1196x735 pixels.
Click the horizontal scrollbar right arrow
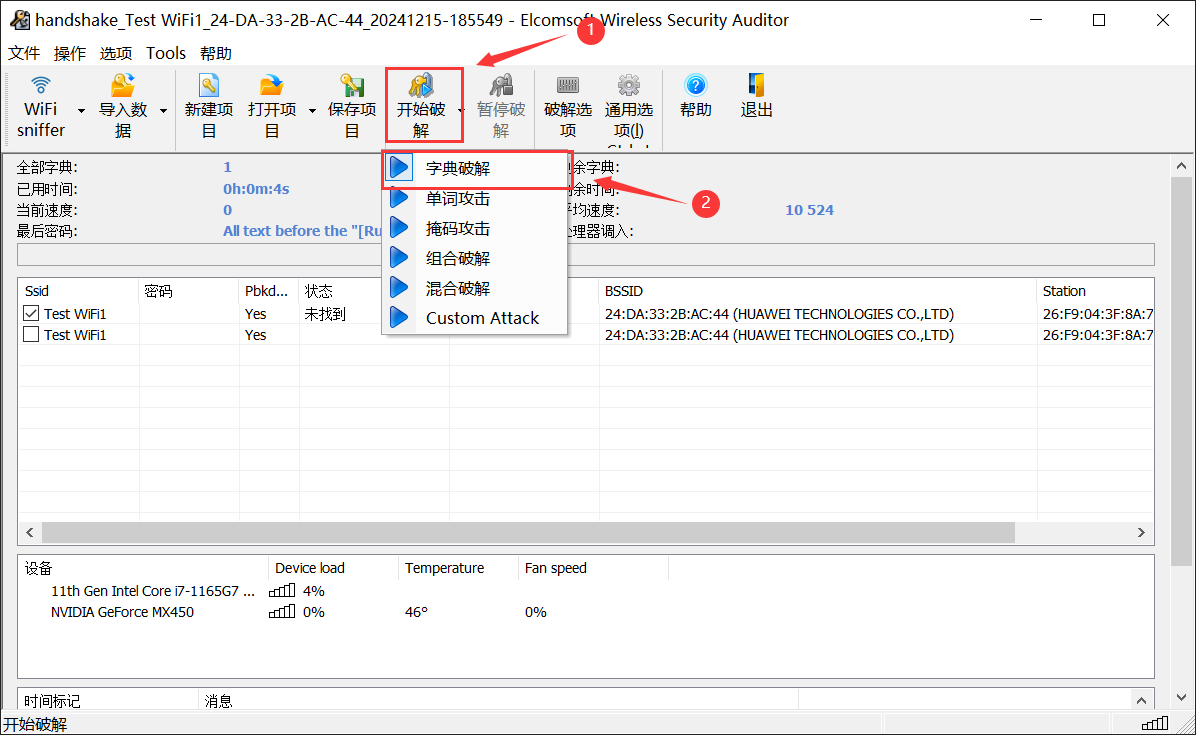[x=1141, y=532]
